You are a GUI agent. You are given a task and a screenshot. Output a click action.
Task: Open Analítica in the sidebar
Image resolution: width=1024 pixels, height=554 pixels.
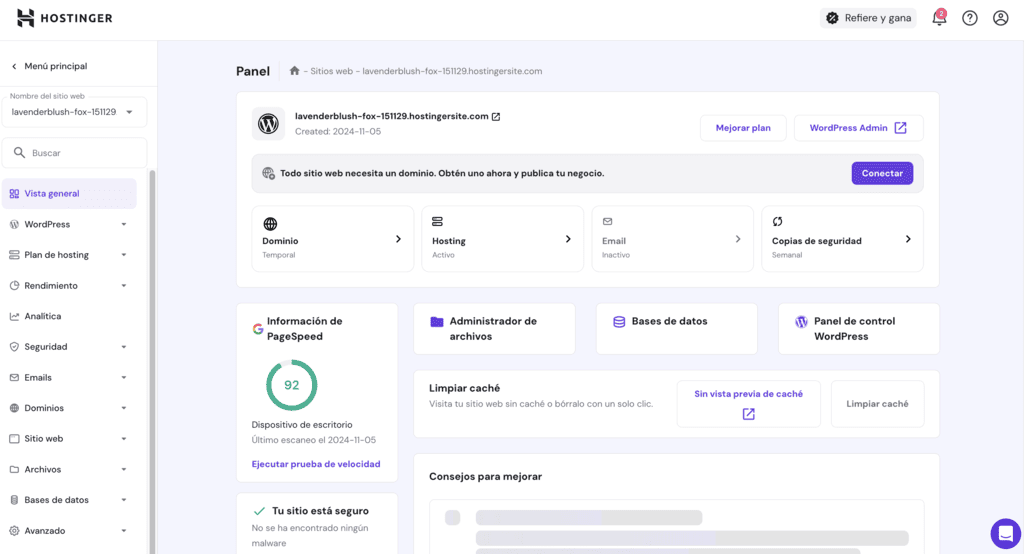69,316
